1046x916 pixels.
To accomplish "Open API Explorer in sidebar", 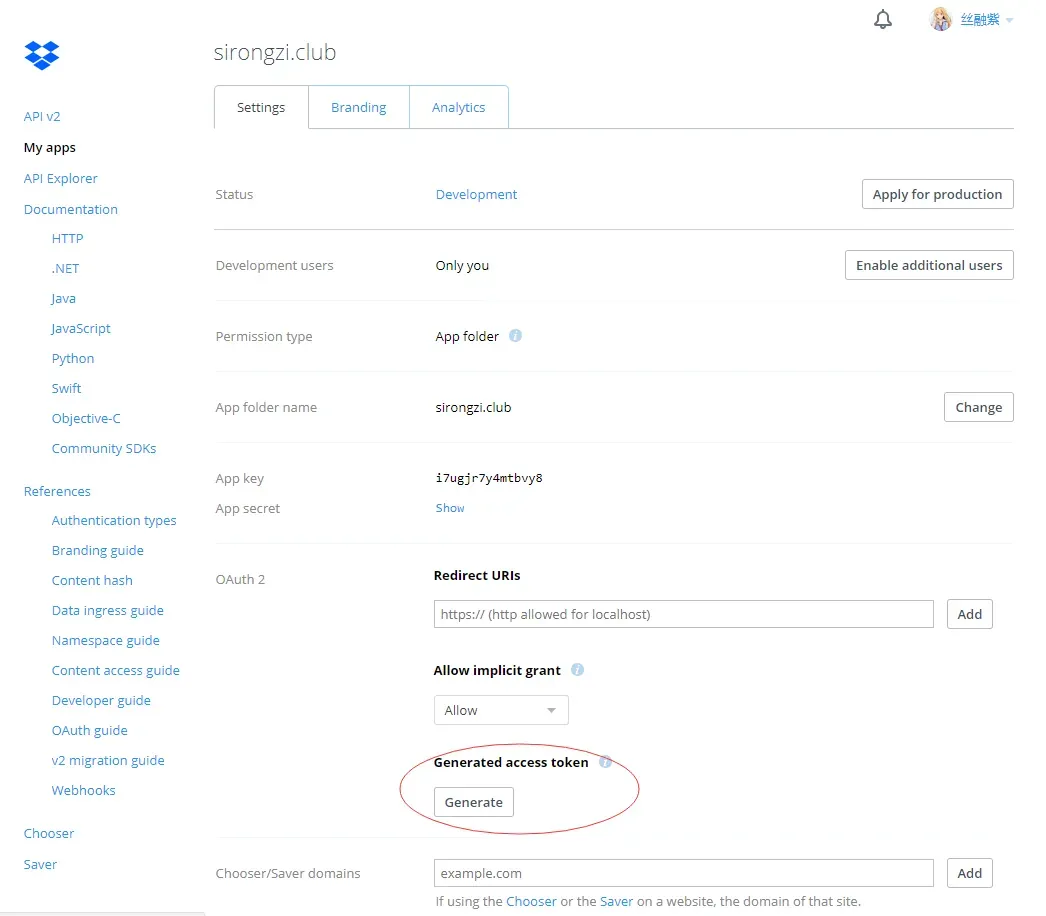I will pos(61,178).
